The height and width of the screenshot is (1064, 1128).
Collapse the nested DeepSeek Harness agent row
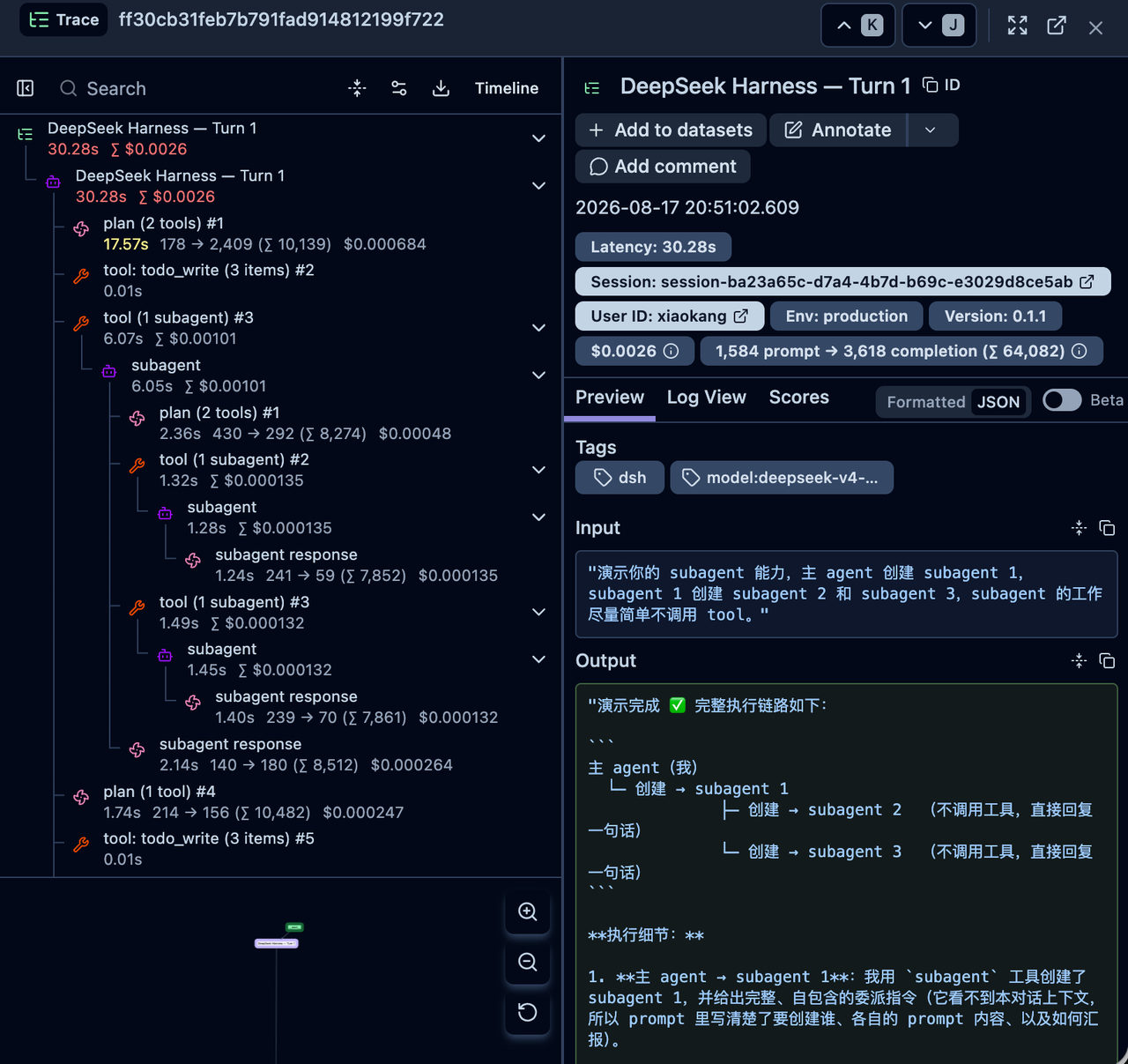(538, 186)
